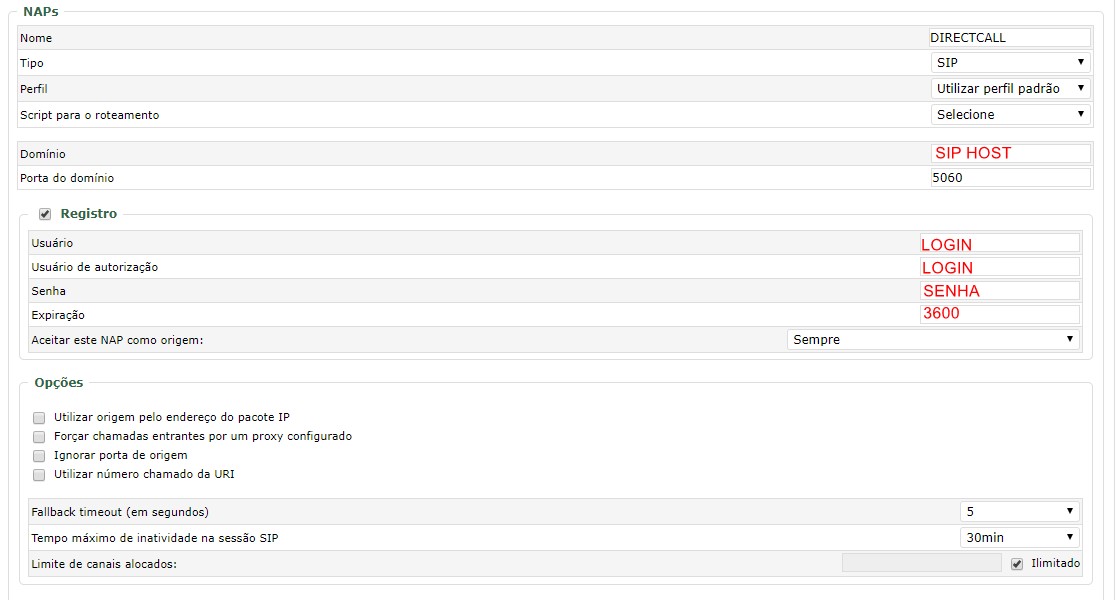Open Tempo máximo de inatividade dropdown
Viewport: 1117px width, 600px height.
[1019, 537]
